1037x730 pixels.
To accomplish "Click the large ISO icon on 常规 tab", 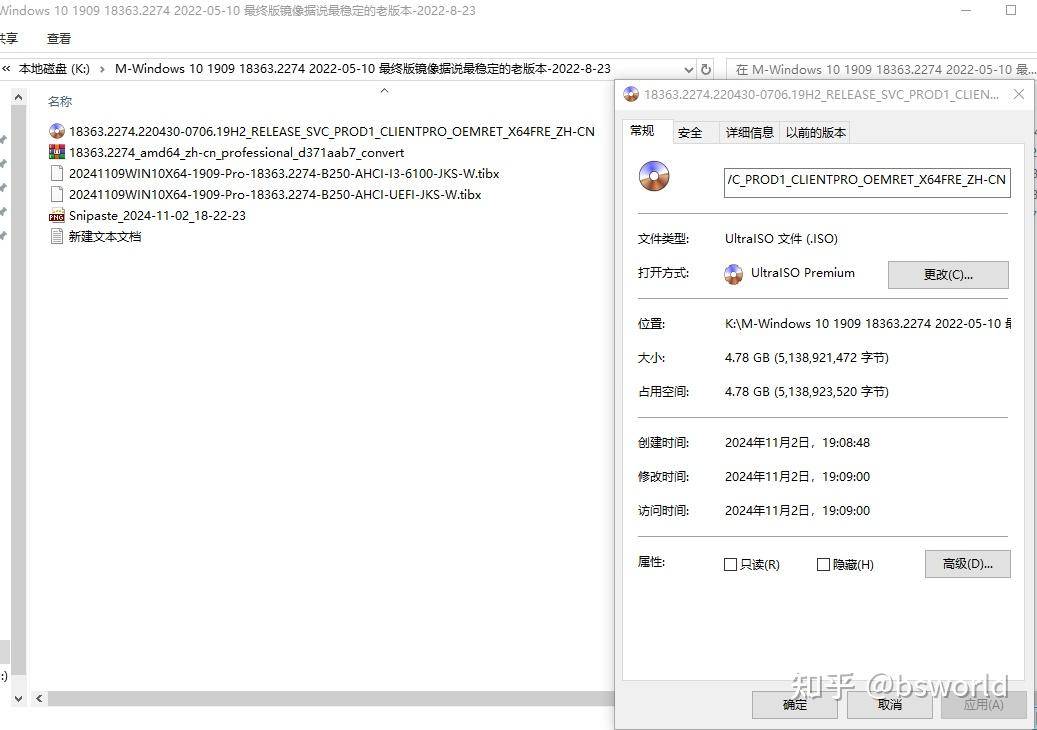I will [x=654, y=177].
